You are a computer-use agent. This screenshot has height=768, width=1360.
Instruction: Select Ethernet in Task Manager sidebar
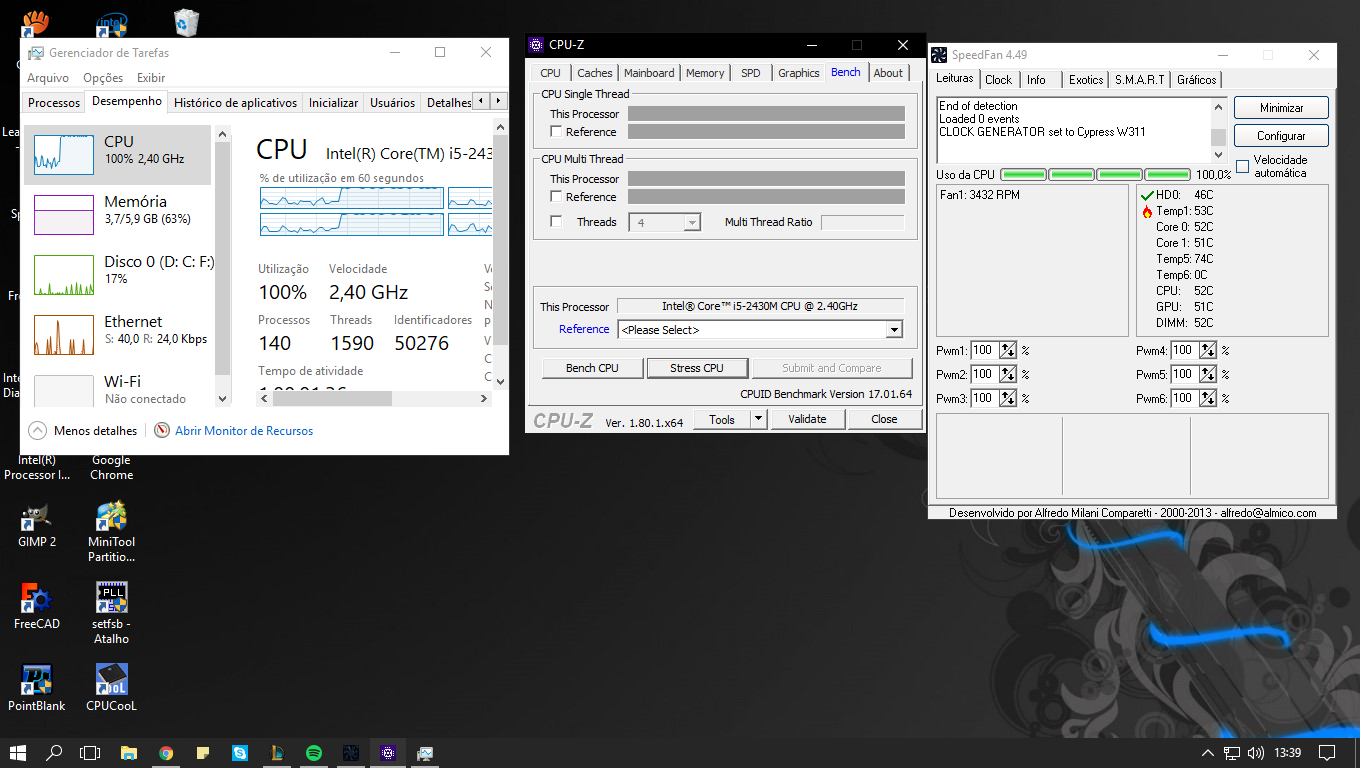117,335
